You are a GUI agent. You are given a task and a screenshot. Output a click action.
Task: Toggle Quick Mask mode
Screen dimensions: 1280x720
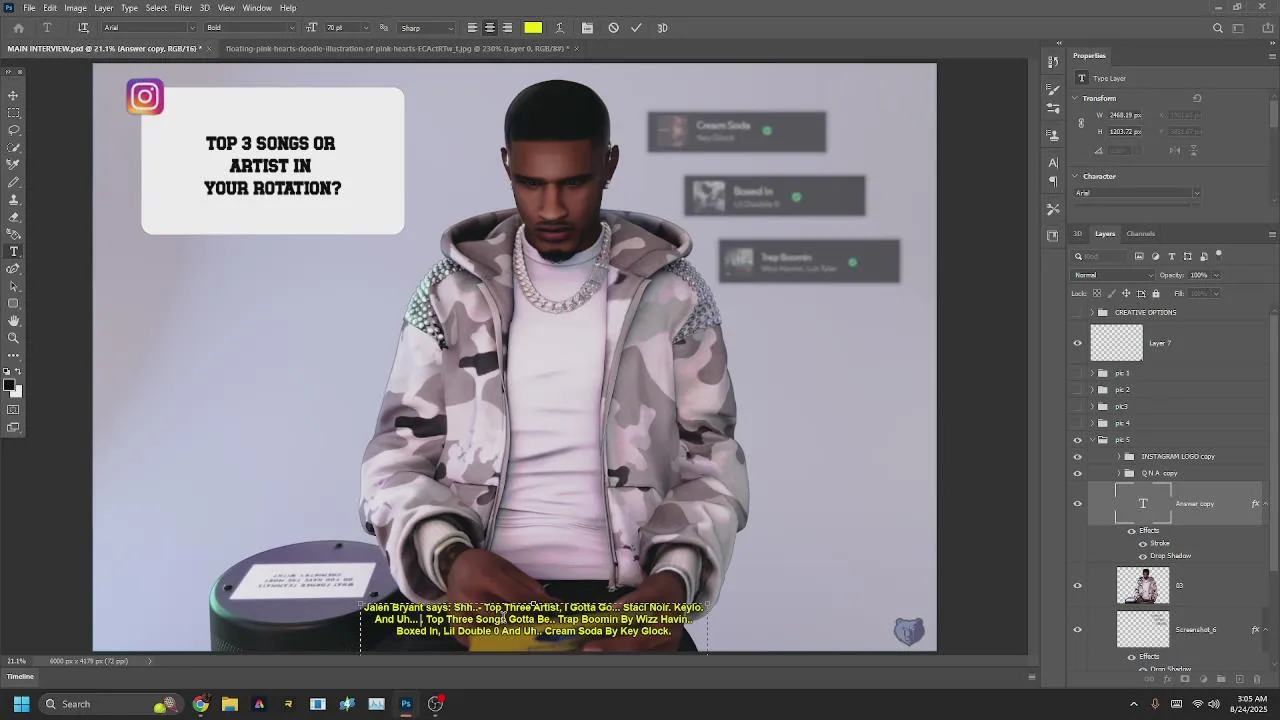tap(13, 410)
